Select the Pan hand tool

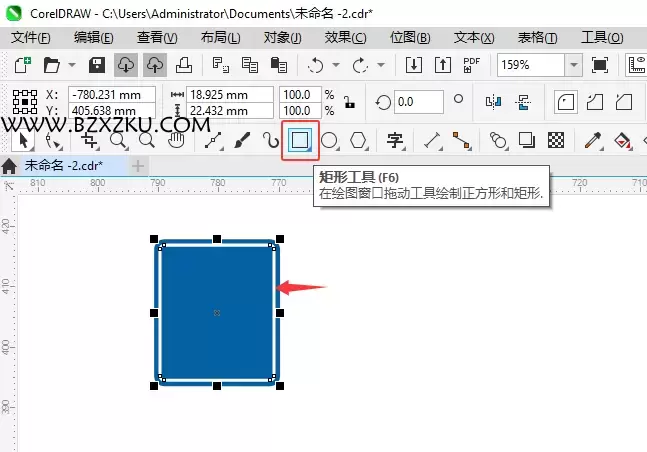point(176,141)
